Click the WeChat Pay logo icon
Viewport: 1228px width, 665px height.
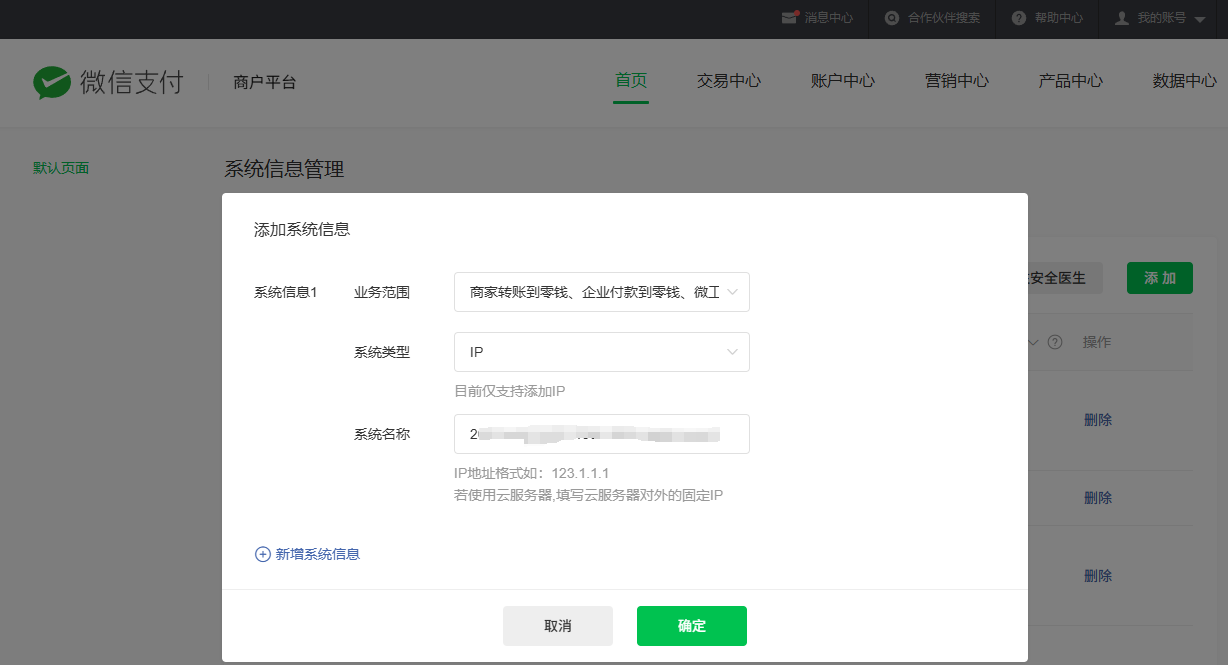point(51,82)
